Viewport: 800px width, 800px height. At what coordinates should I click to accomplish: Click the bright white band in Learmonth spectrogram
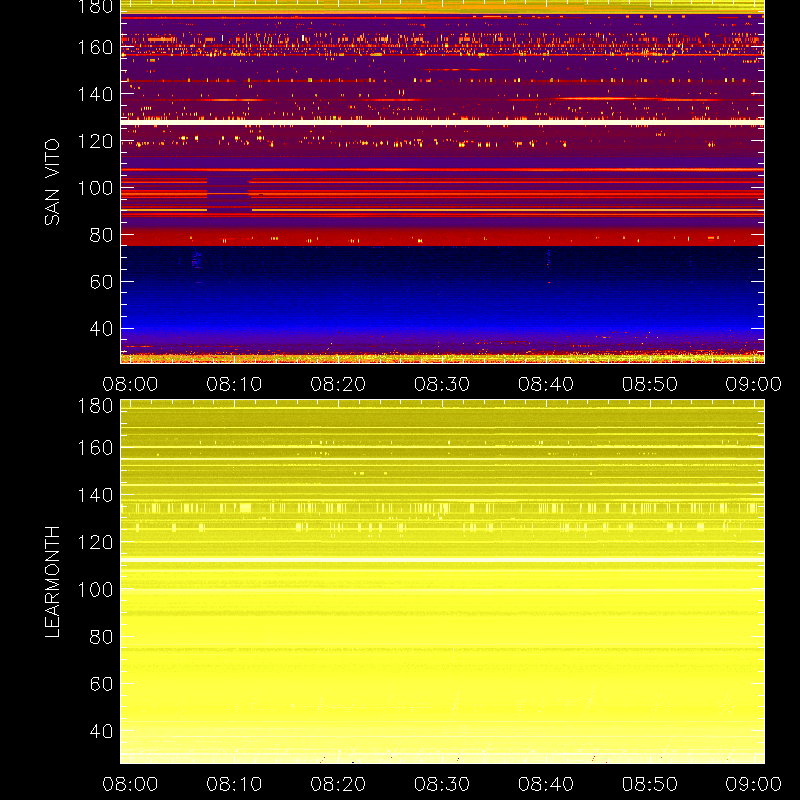click(x=442, y=560)
